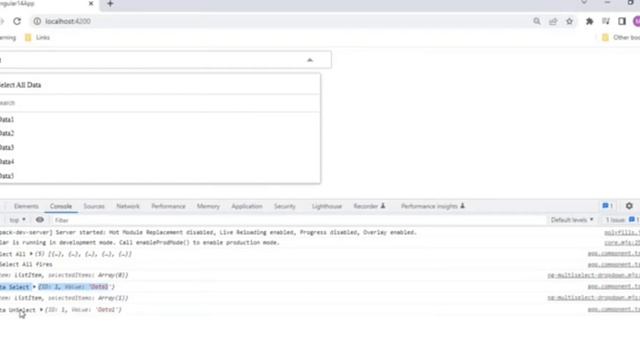Expand the Data UnSelect logged object
The width and height of the screenshot is (640, 360).
pos(41,310)
